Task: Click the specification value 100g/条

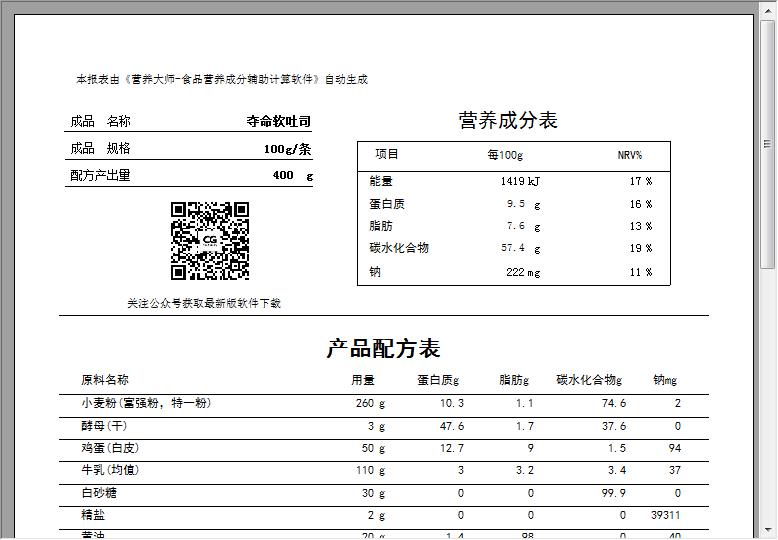Action: (x=287, y=149)
